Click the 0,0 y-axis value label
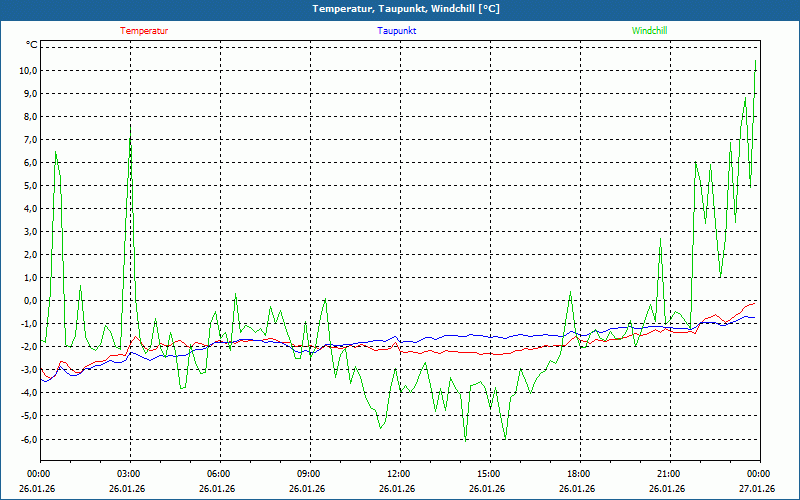 (x=27, y=301)
